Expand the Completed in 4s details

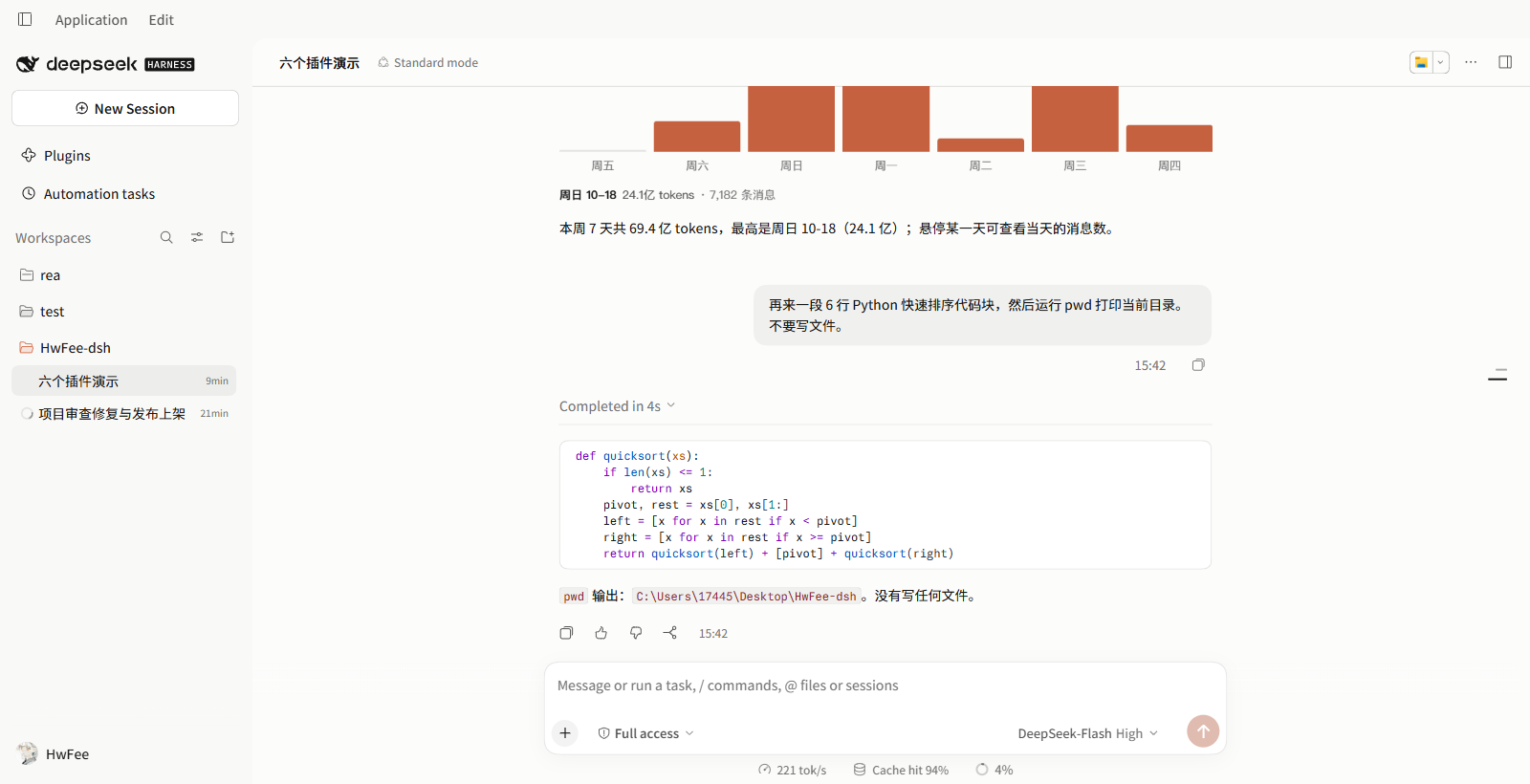tap(618, 406)
